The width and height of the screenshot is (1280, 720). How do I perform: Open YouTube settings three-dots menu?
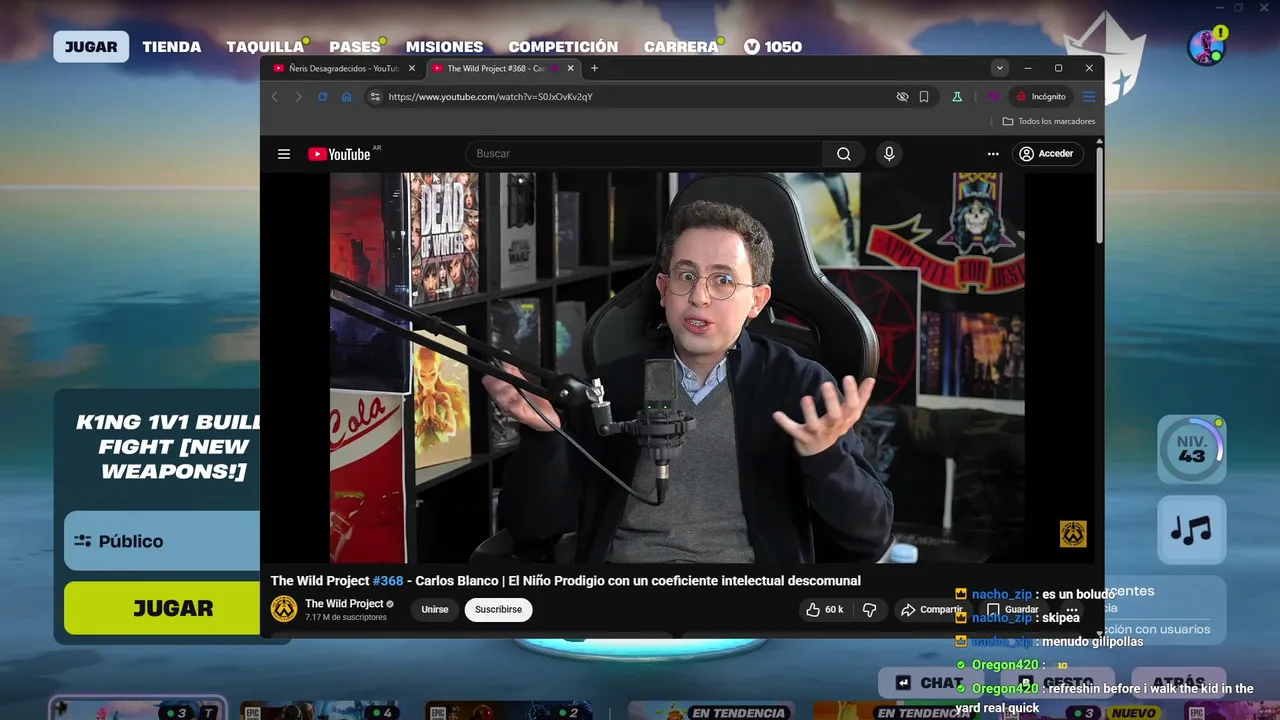993,154
